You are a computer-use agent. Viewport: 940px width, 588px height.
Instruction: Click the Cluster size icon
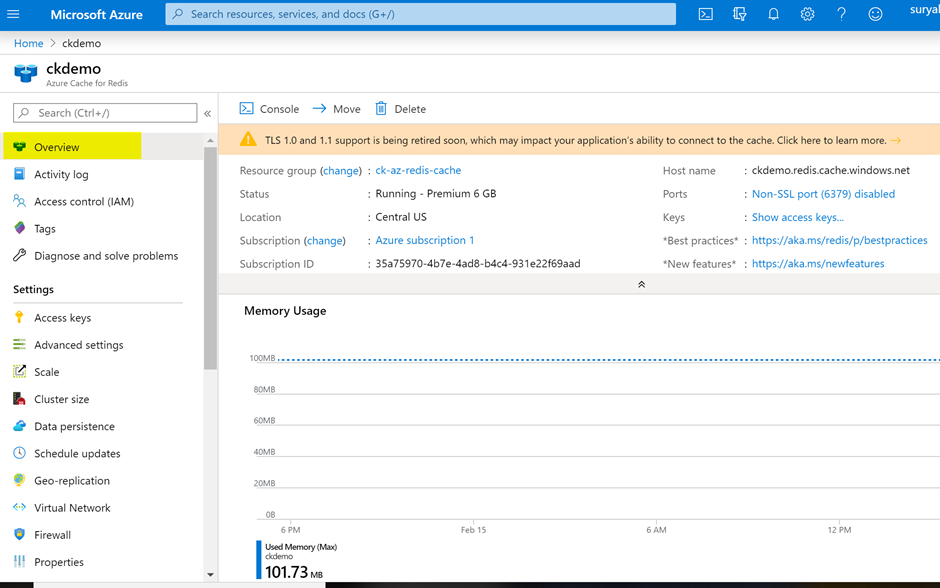click(x=19, y=399)
